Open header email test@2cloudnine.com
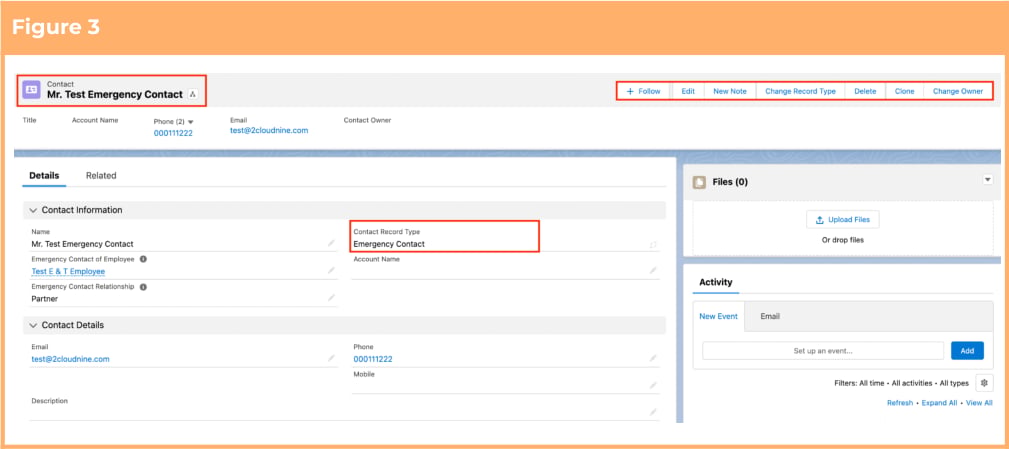The width and height of the screenshot is (1009, 449). pos(269,130)
